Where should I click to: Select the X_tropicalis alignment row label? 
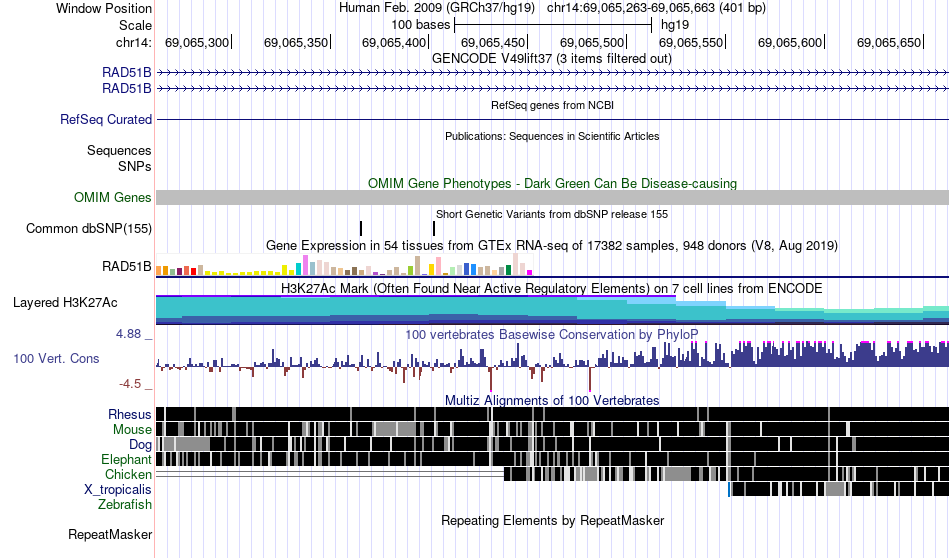pos(118,490)
